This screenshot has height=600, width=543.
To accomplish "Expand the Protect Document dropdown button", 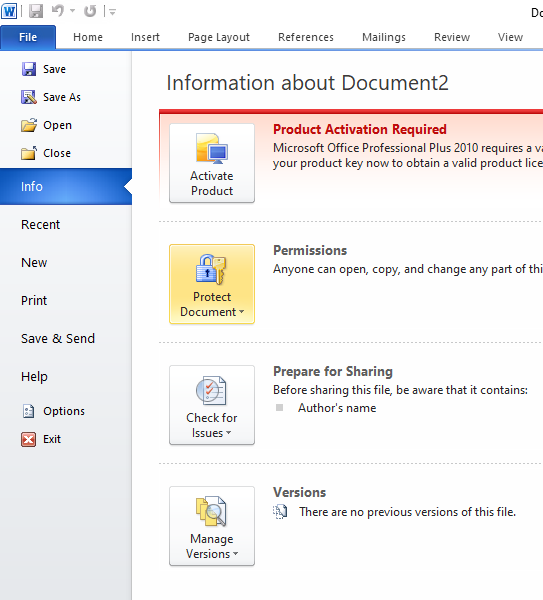I will coord(212,284).
